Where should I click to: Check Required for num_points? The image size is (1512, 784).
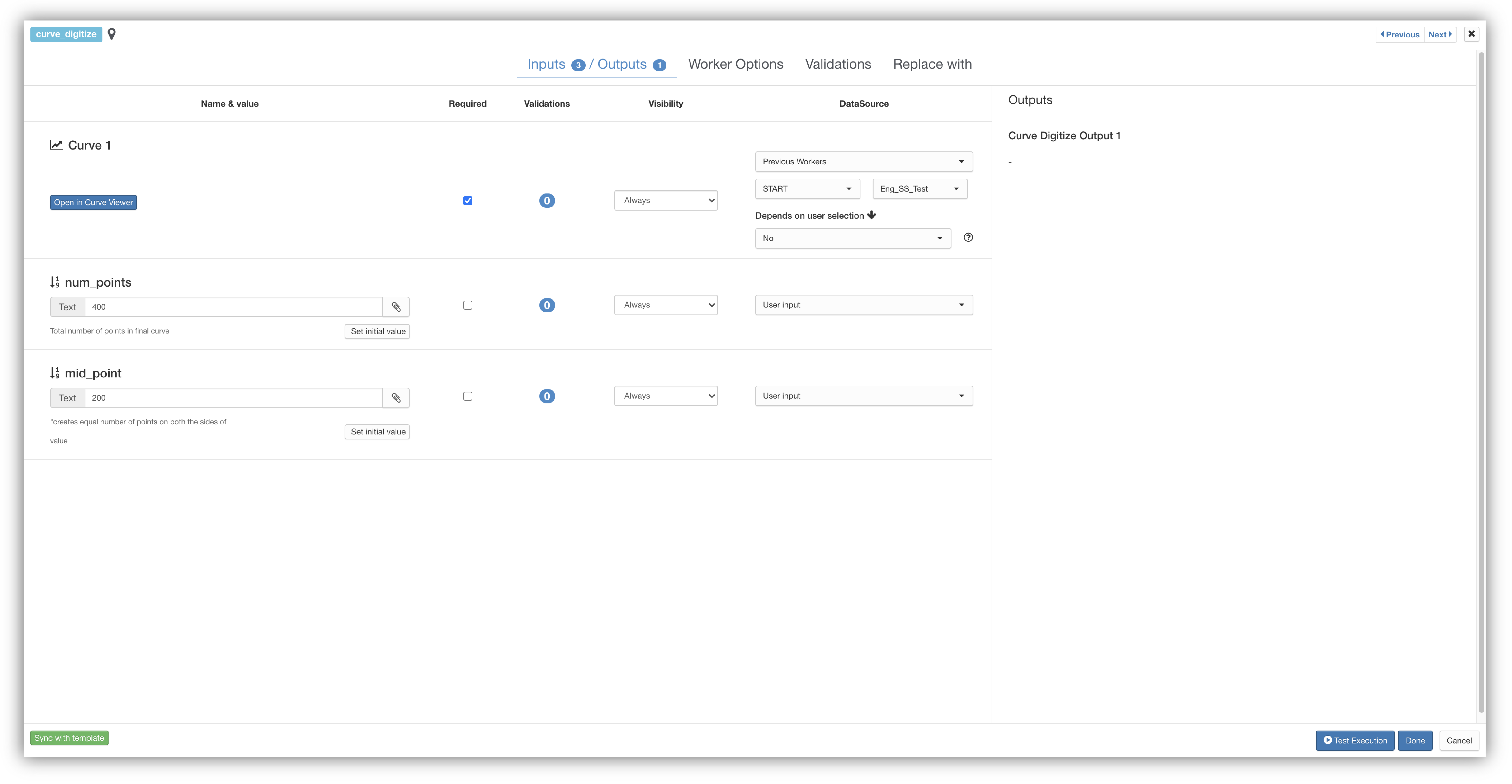(x=468, y=305)
